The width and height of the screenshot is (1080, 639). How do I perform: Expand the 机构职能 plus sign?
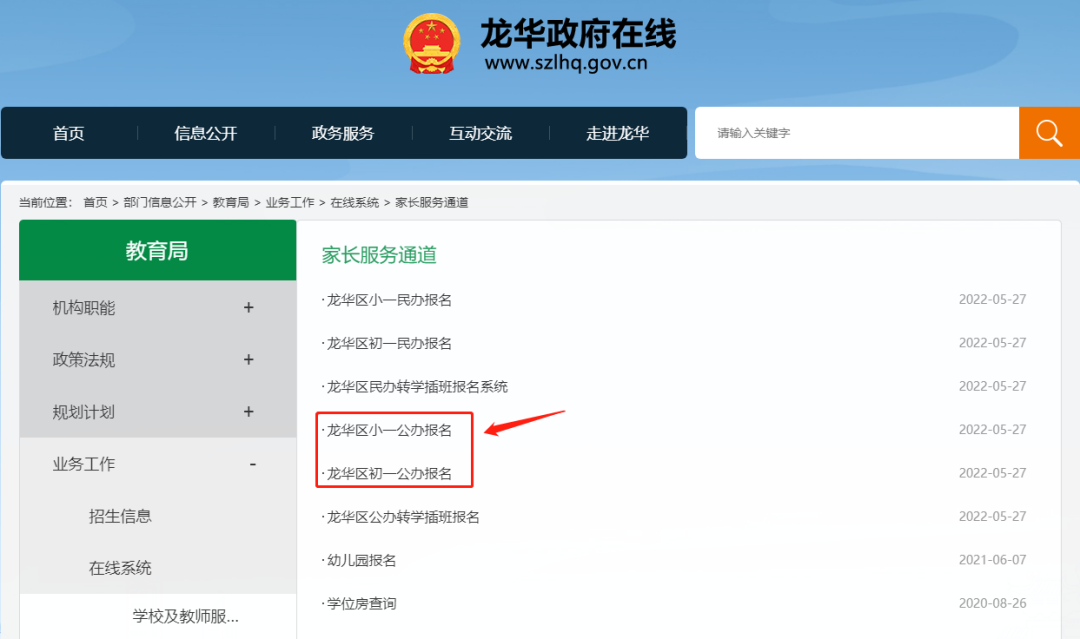(249, 307)
